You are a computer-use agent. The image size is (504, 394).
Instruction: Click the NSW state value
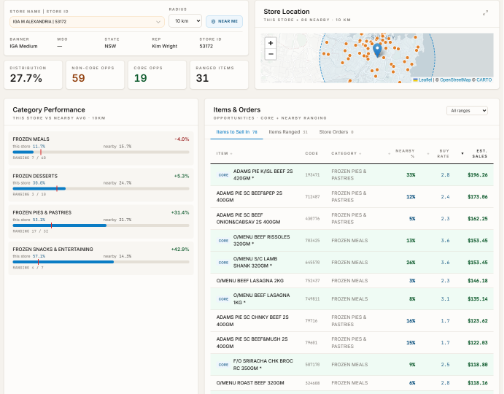coord(110,46)
